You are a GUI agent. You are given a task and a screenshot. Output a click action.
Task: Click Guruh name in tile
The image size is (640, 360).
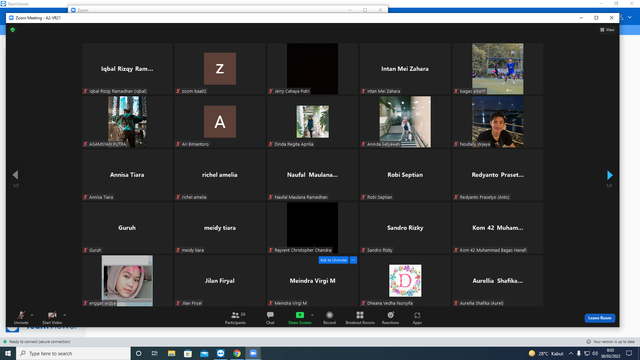click(x=127, y=228)
